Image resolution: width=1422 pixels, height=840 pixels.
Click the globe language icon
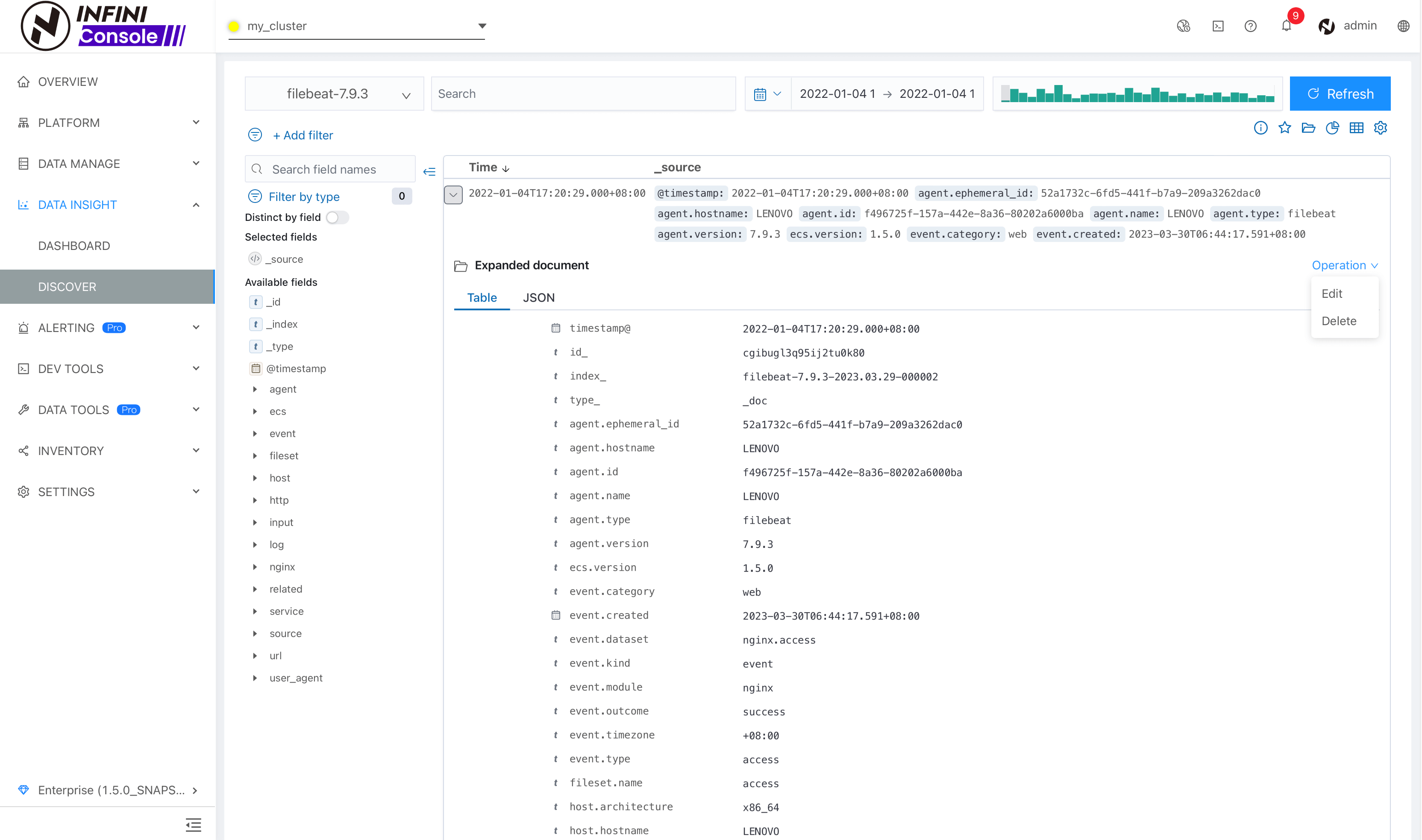coord(1403,26)
